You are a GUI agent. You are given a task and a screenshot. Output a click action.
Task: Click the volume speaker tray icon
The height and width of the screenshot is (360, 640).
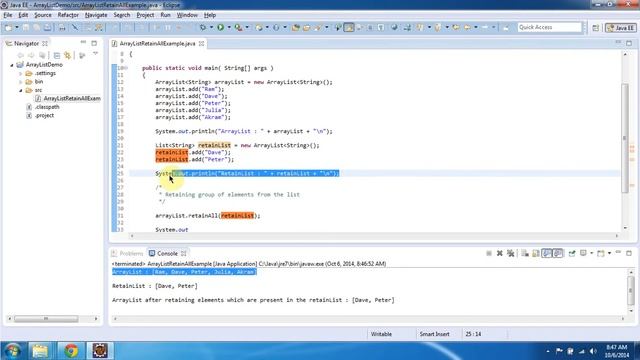click(593, 351)
